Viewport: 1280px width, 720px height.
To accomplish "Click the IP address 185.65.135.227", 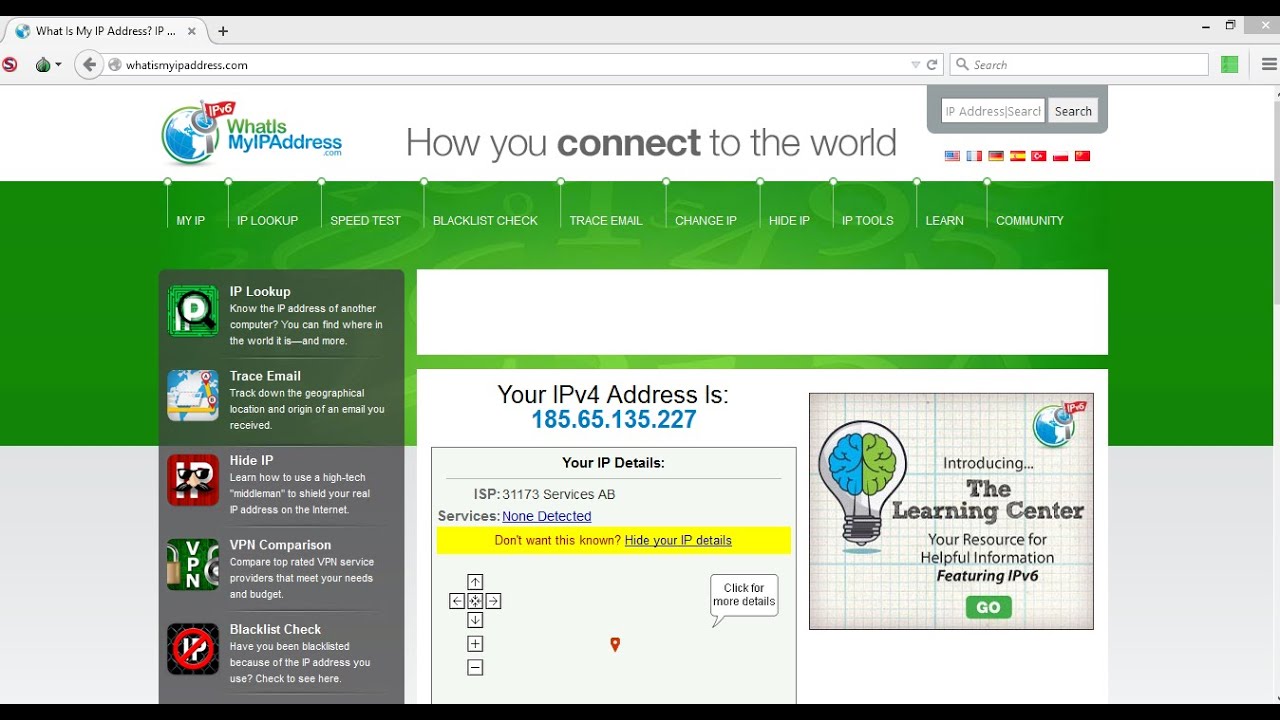I will coord(614,420).
